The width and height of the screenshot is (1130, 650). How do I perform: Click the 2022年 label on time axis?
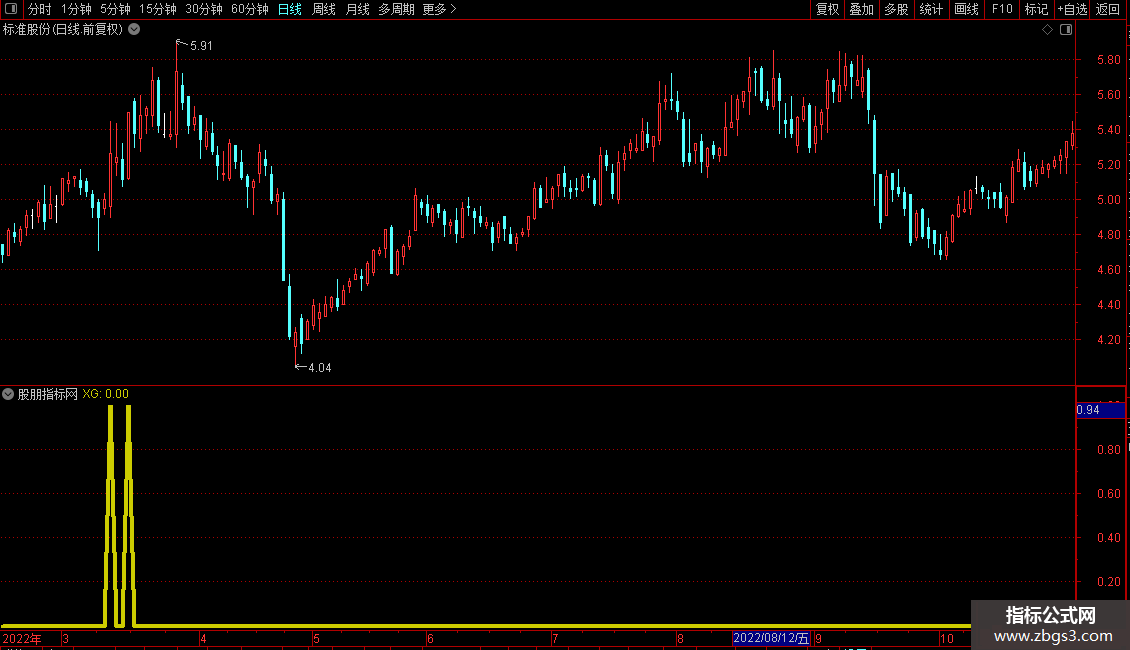(22, 638)
